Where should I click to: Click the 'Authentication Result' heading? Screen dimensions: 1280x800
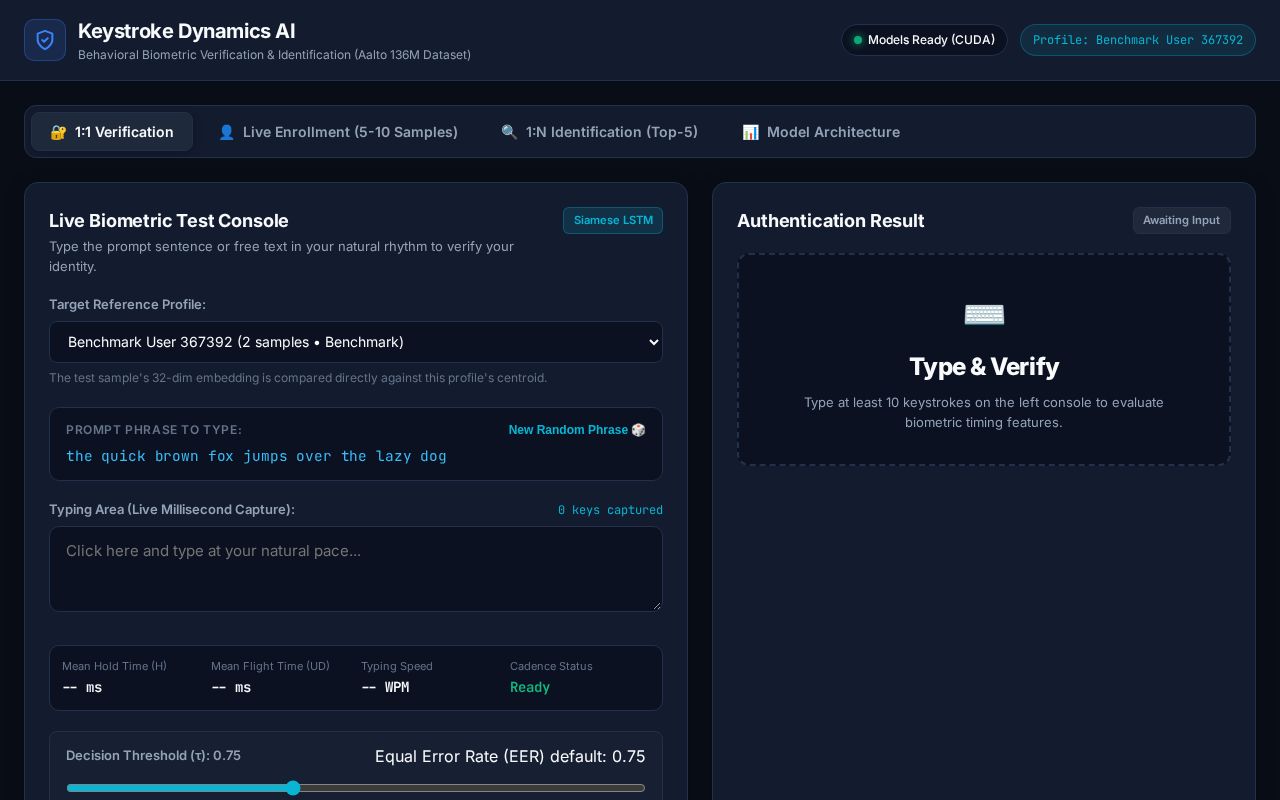coord(831,221)
